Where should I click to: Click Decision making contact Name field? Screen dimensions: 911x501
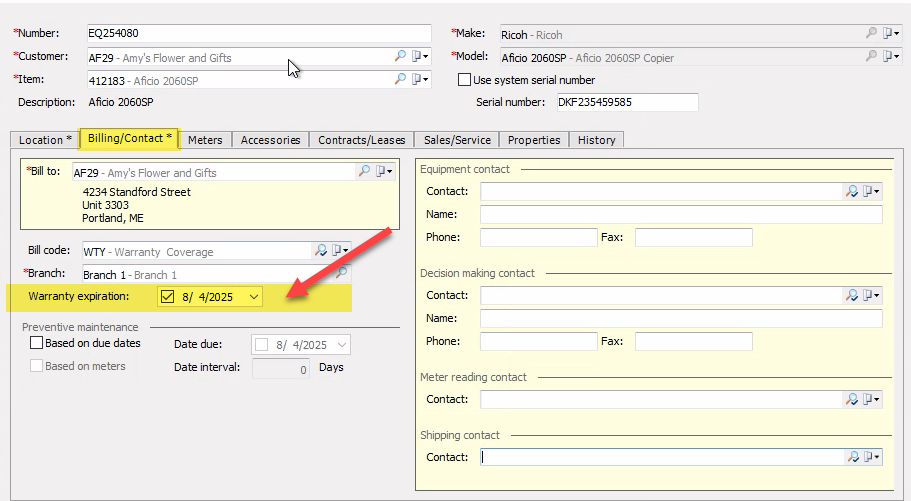tap(681, 319)
